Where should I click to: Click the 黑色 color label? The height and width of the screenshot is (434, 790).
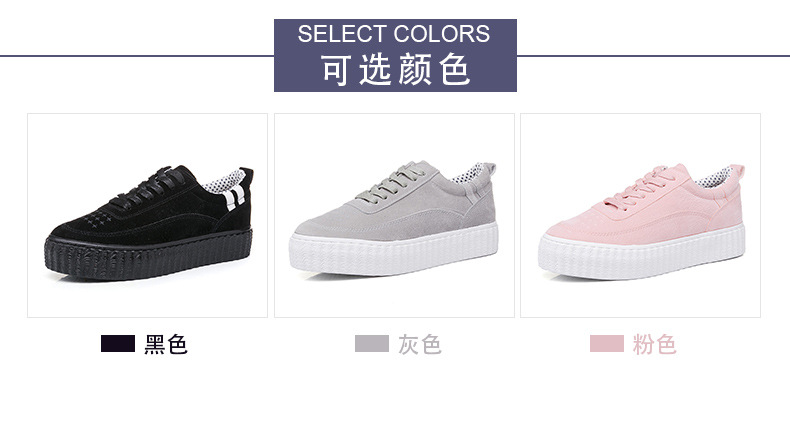166,344
